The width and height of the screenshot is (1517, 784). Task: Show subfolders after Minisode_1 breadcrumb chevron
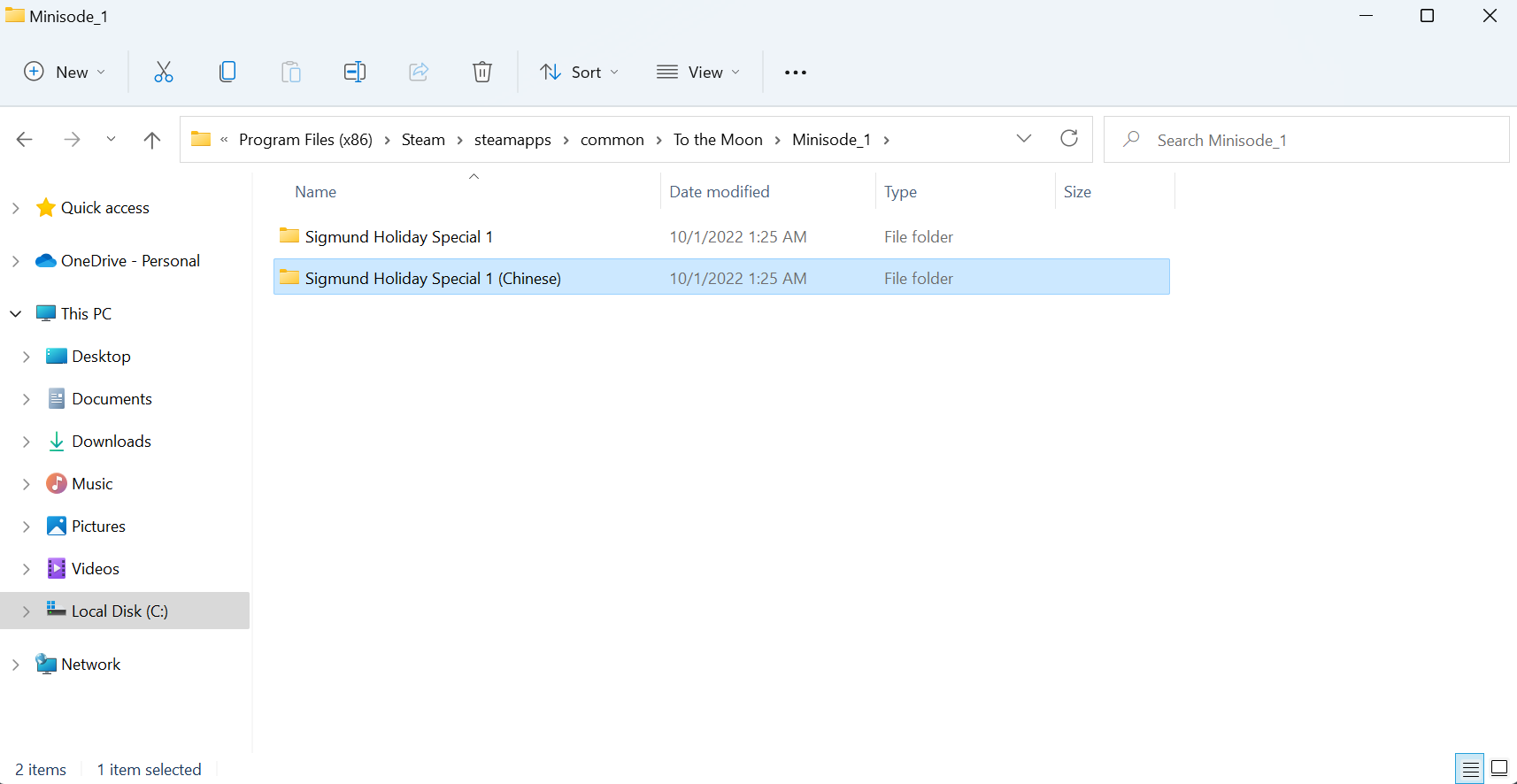886,140
